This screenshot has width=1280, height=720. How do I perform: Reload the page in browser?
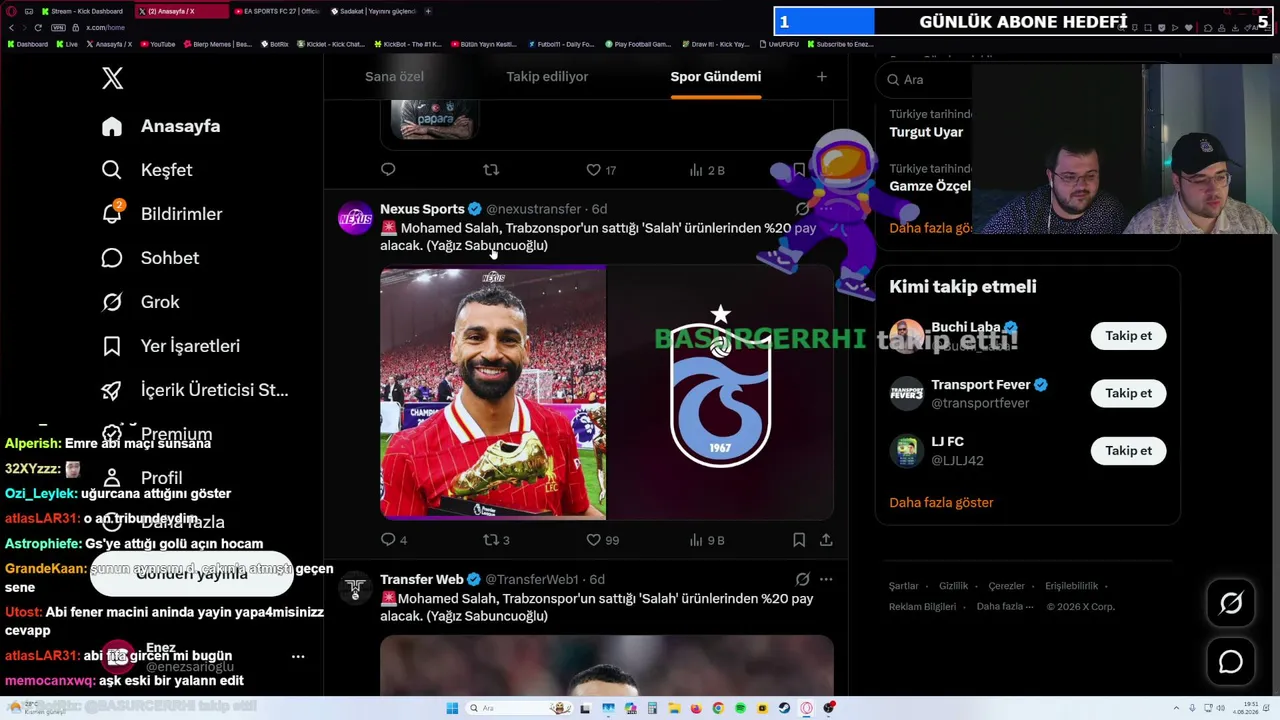38,27
